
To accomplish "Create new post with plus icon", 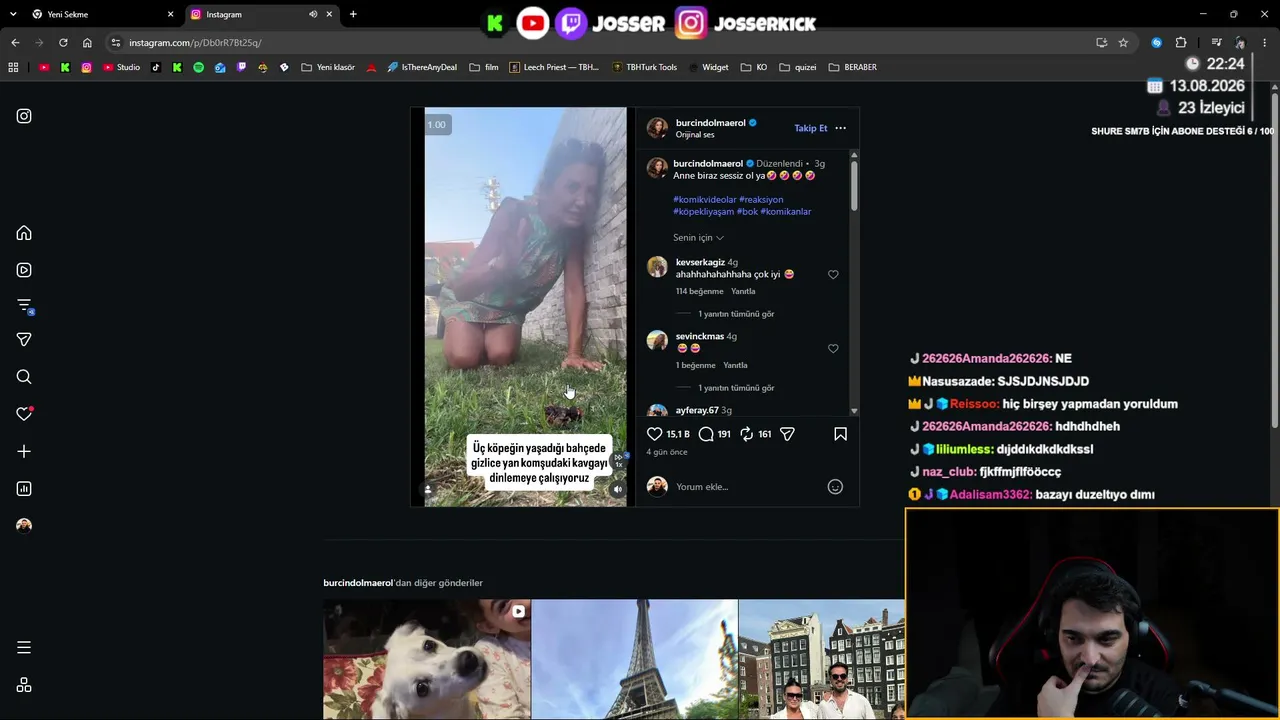I will (x=24, y=451).
